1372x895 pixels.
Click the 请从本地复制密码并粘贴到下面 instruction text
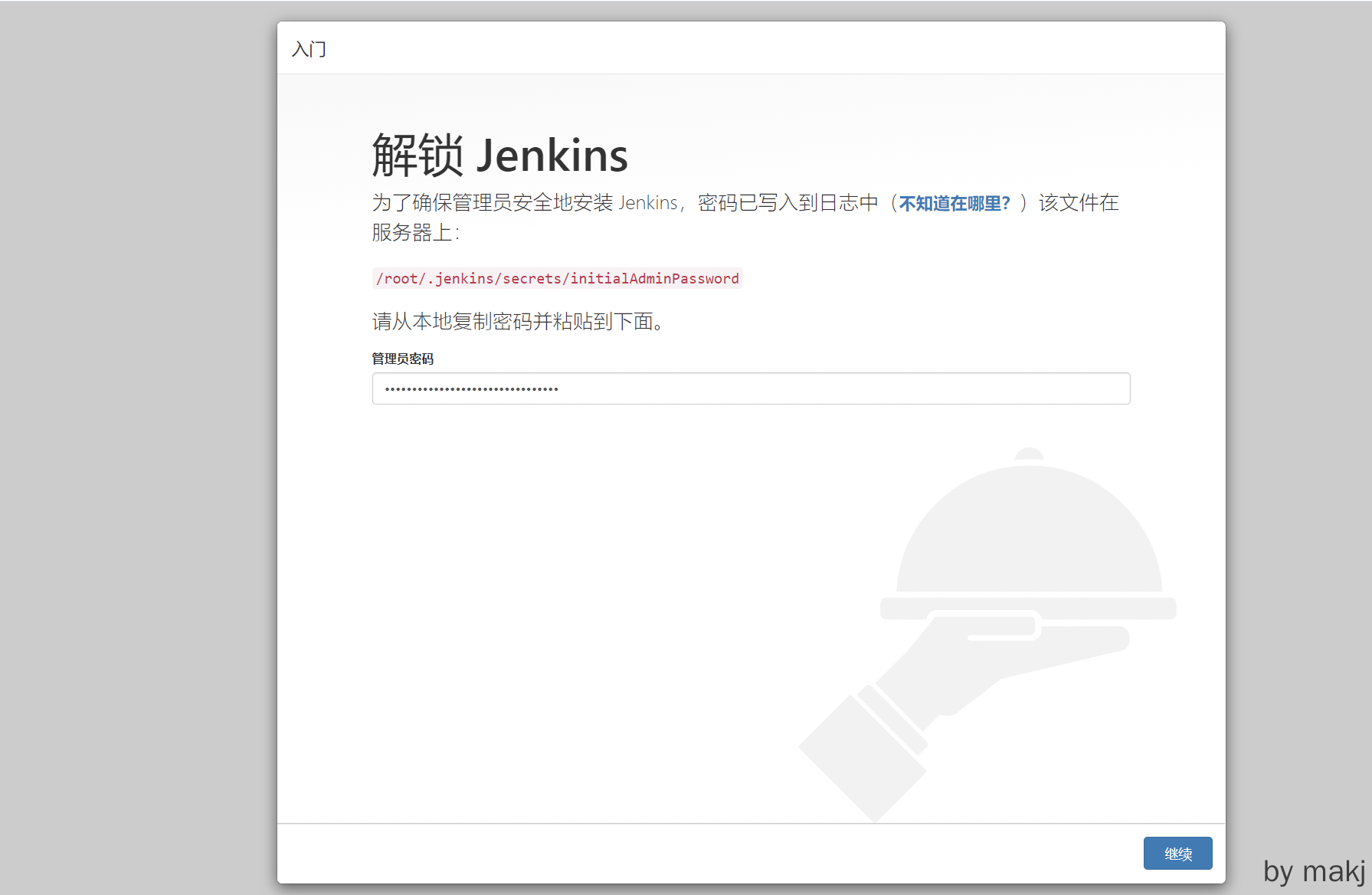[518, 322]
